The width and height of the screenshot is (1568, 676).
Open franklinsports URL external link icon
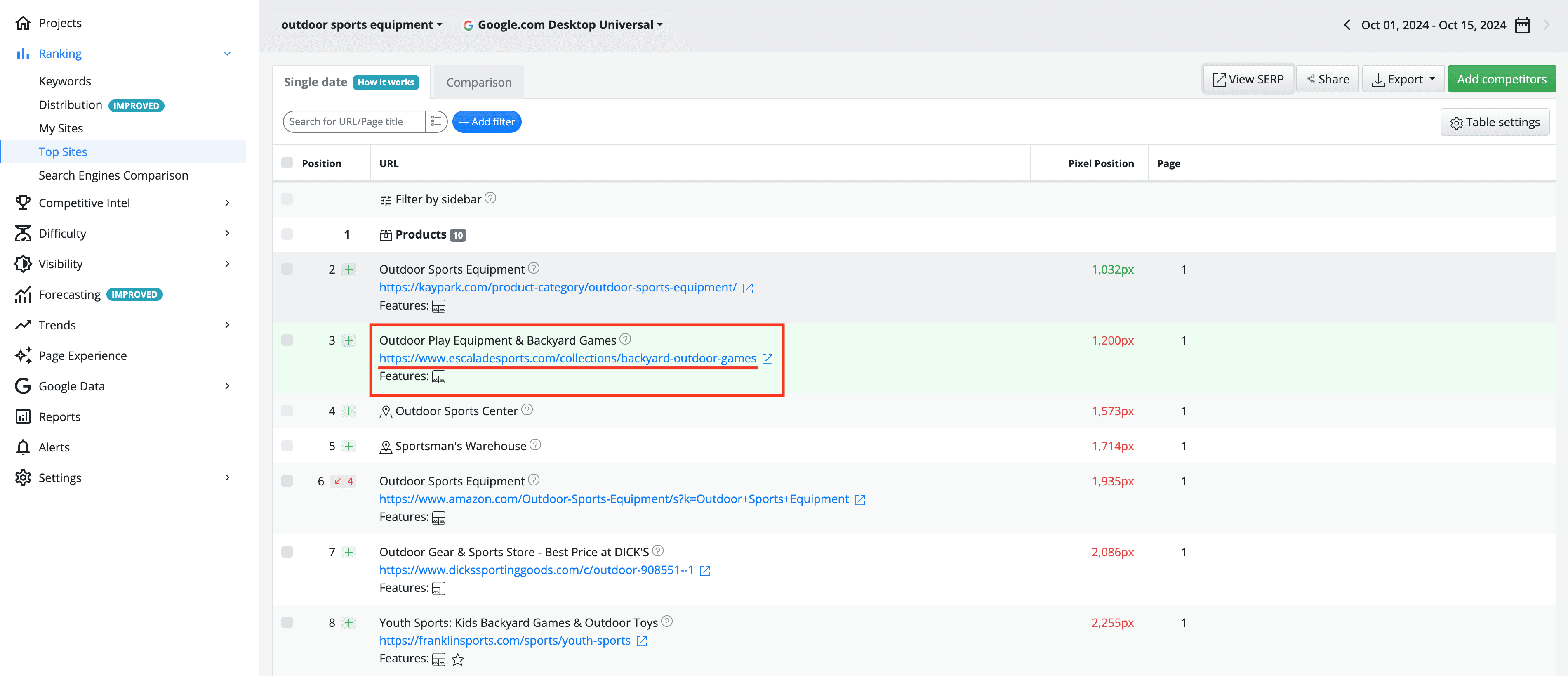[642, 641]
